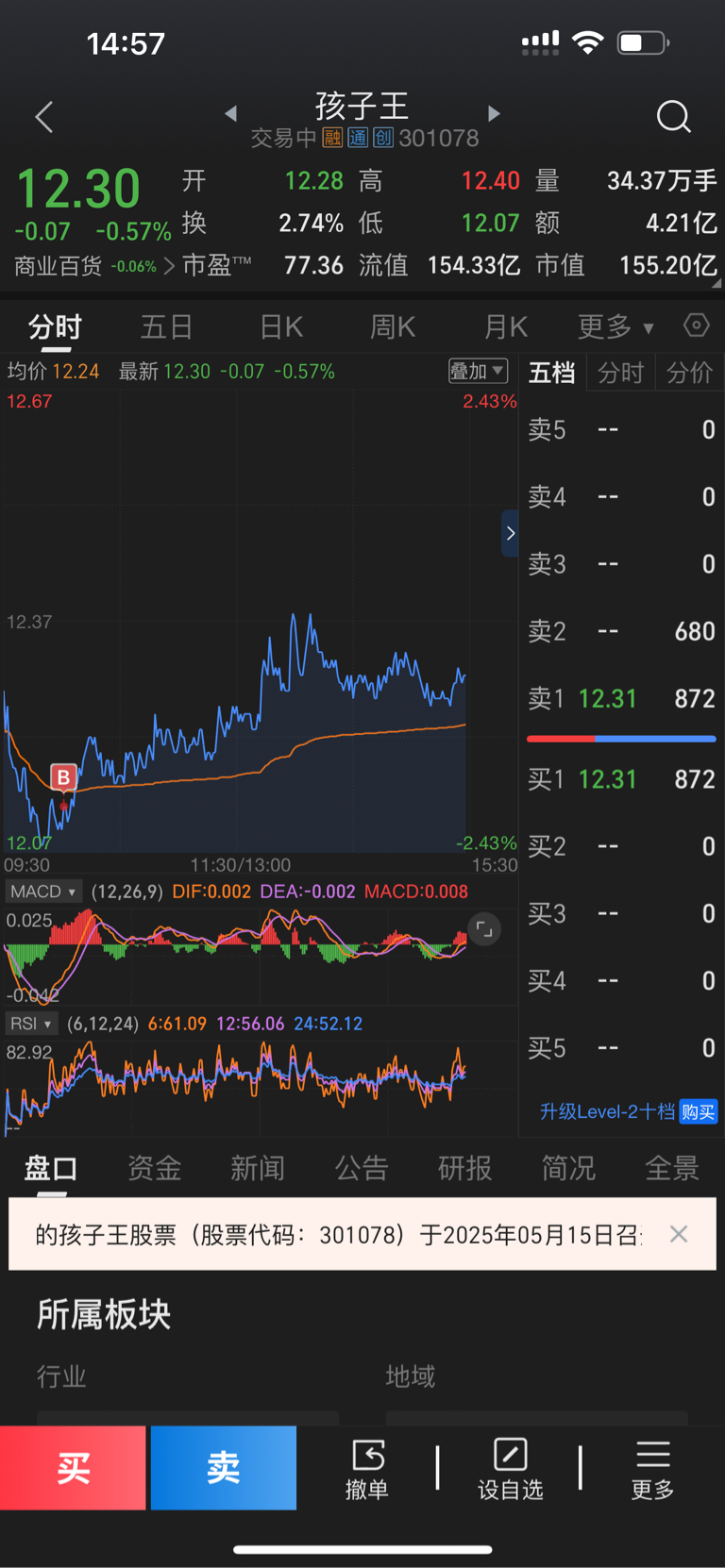Enlarge indicator chart with fullscreen icon
Viewport: 725px width, 1568px height.
pos(484,929)
